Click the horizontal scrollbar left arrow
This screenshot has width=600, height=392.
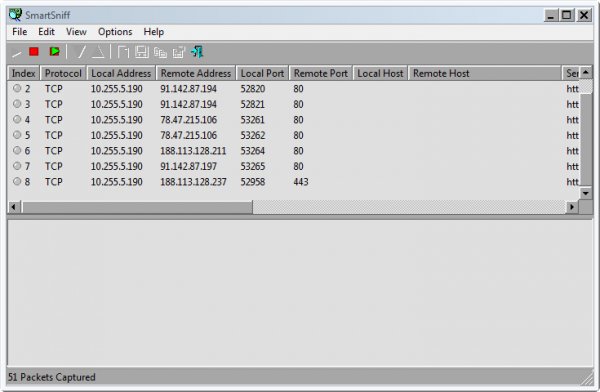[x=14, y=207]
